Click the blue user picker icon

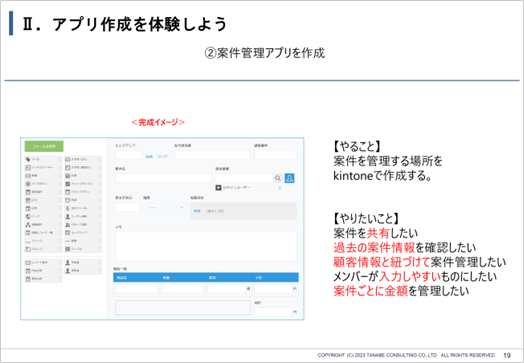coord(289,178)
